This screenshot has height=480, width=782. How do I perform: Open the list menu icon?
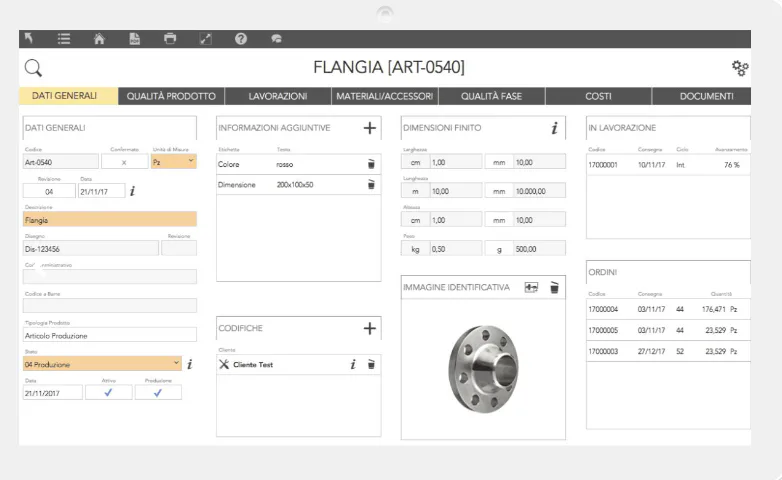pos(64,39)
